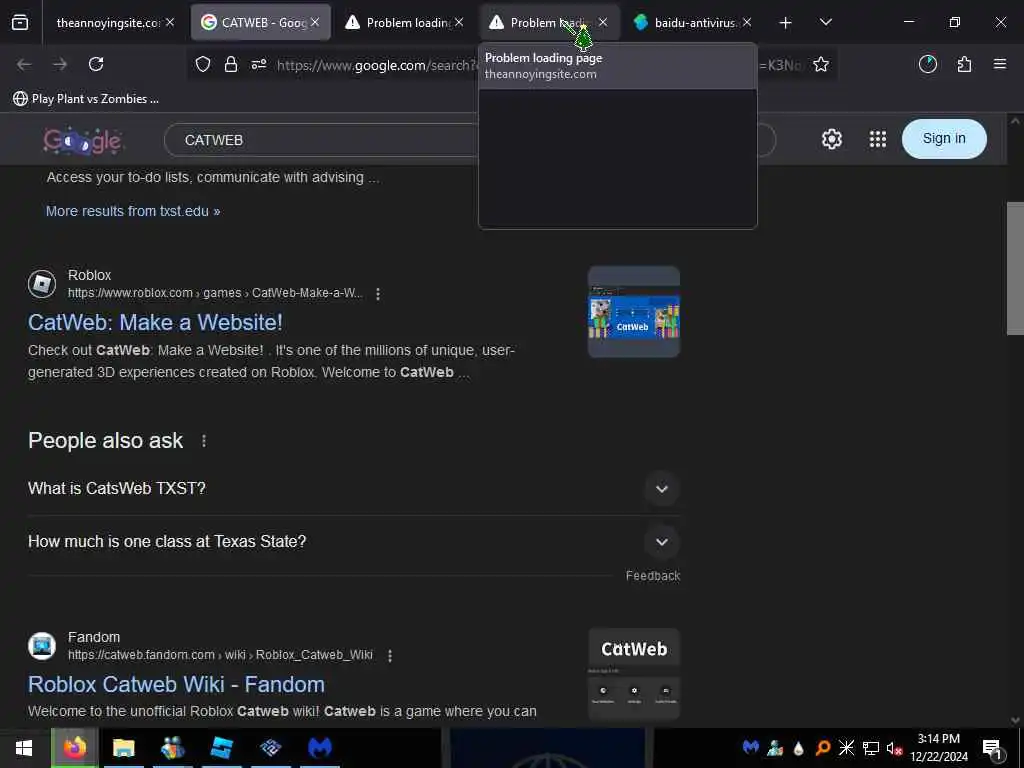1024x768 pixels.
Task: Open Google quick settings gear
Action: (831, 139)
